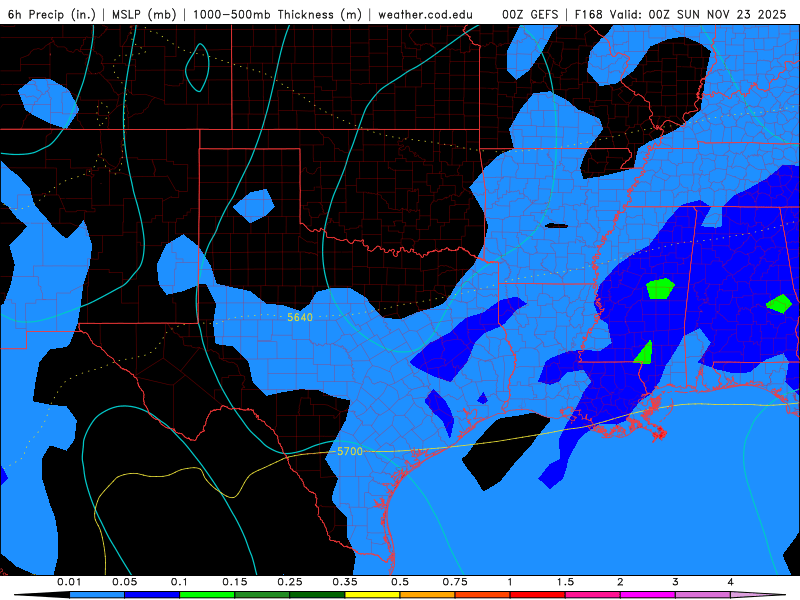Click the 0.1 legend value

click(x=180, y=582)
